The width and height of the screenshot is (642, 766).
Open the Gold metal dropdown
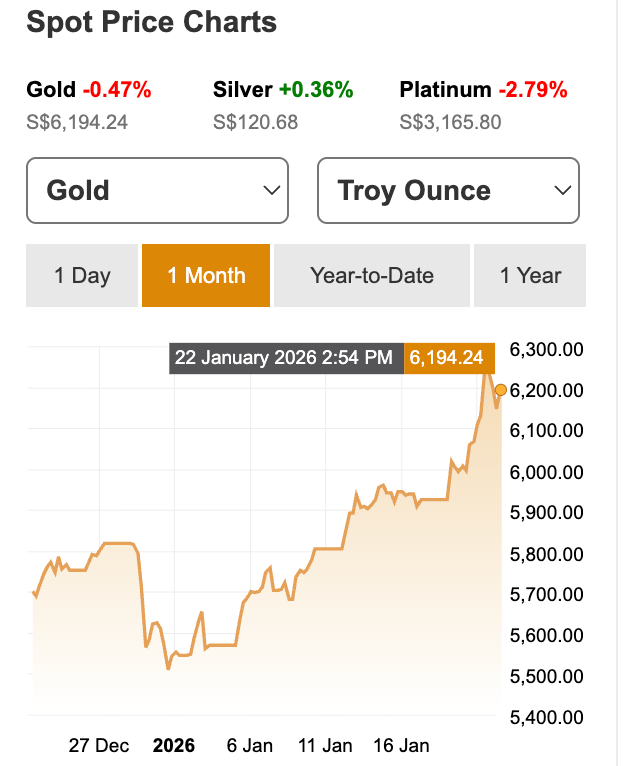pyautogui.click(x=157, y=190)
